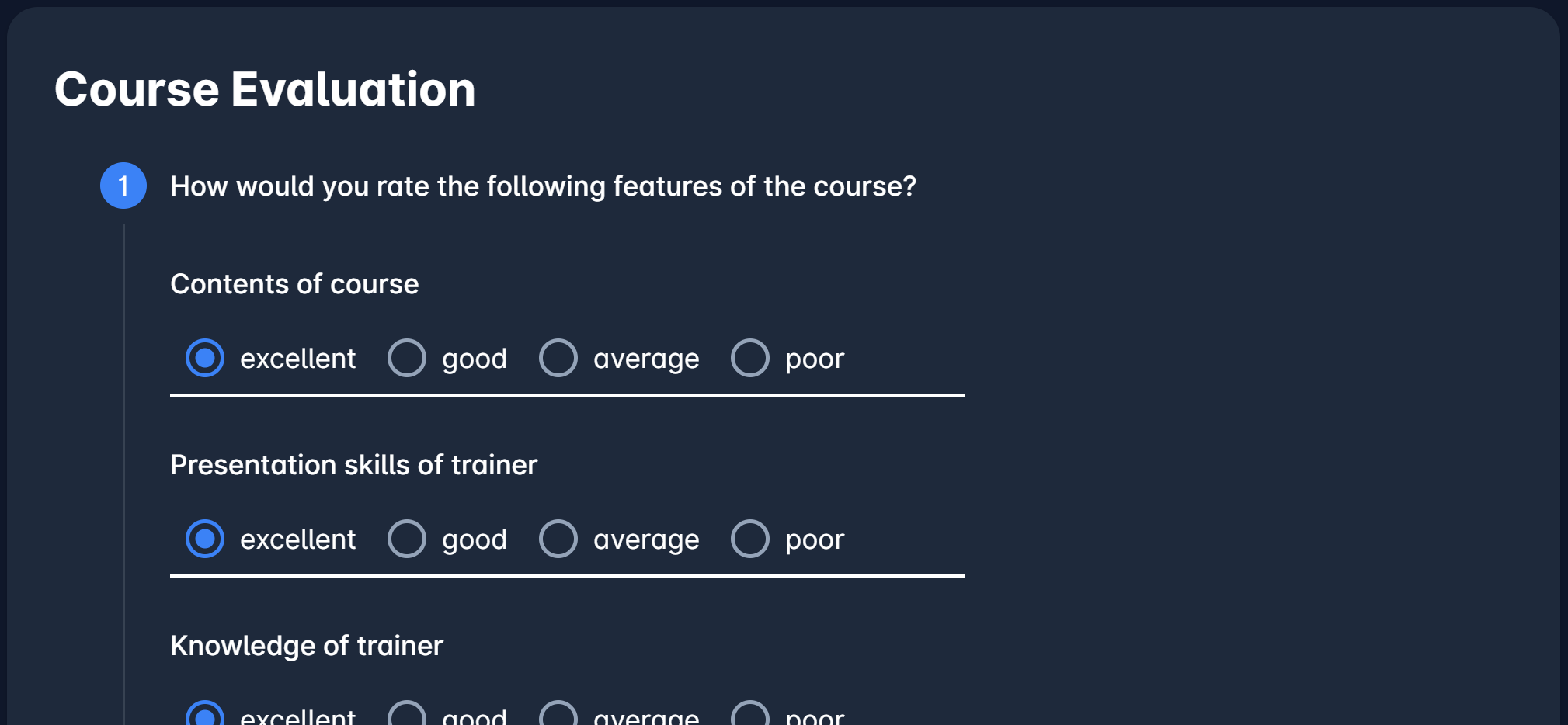Select excellent for Knowledge of trainer
The image size is (1568, 725).
pos(205,715)
